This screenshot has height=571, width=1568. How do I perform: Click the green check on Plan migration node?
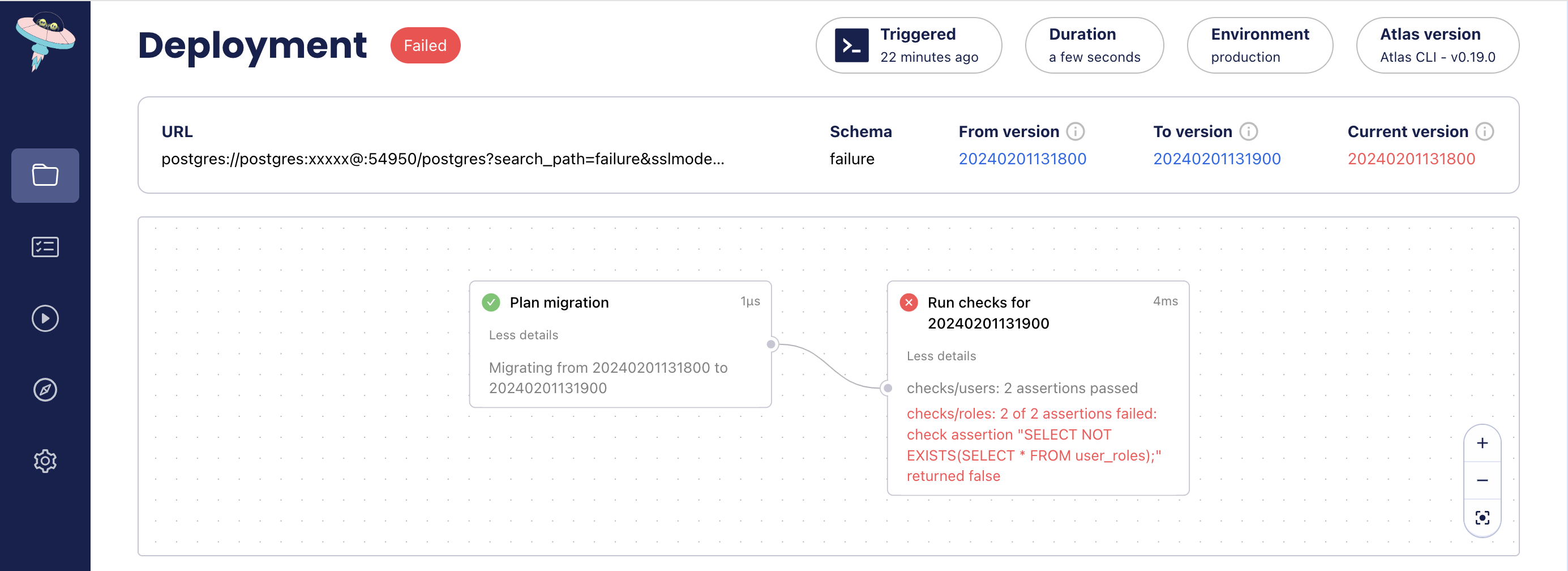[x=491, y=302]
